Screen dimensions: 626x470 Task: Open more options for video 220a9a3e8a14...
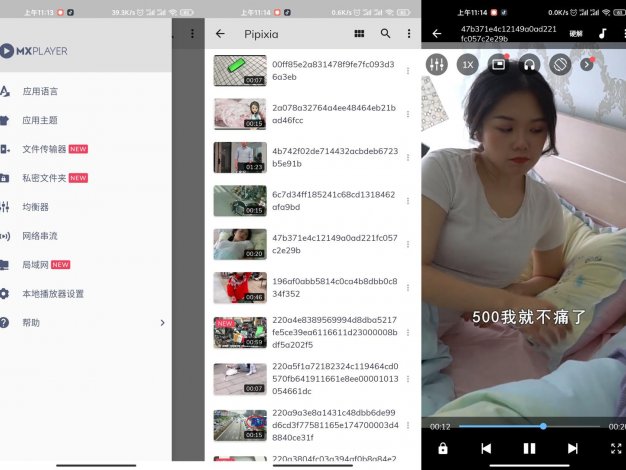(x=408, y=425)
